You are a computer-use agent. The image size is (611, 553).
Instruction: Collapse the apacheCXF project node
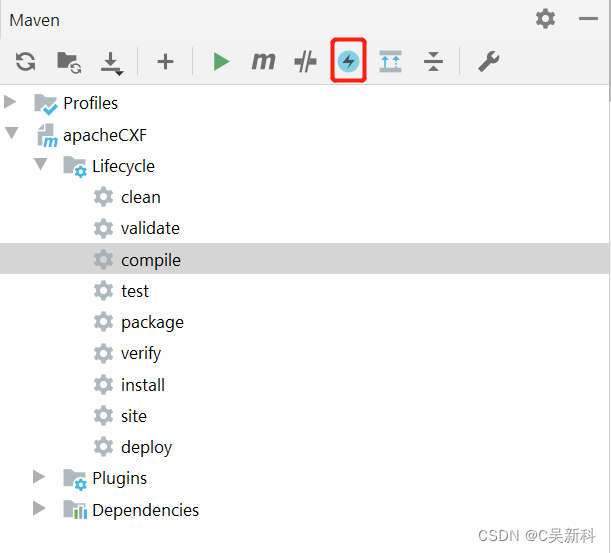pyautogui.click(x=12, y=133)
